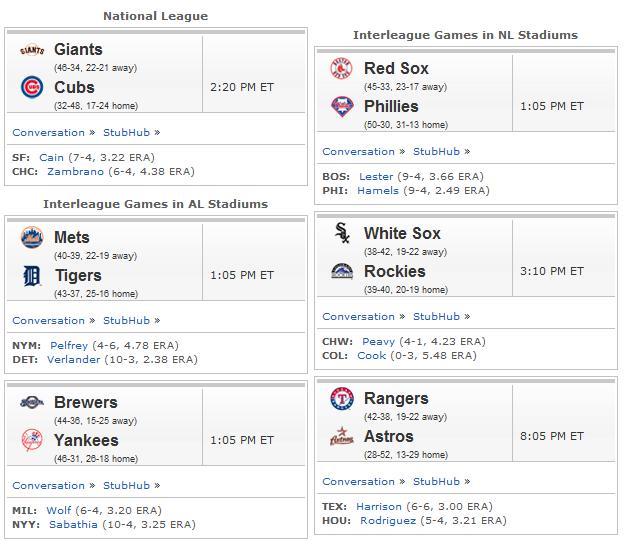Viewport: 626px width, 541px height.
Task: Click the Rangers T logo
Action: (342, 398)
